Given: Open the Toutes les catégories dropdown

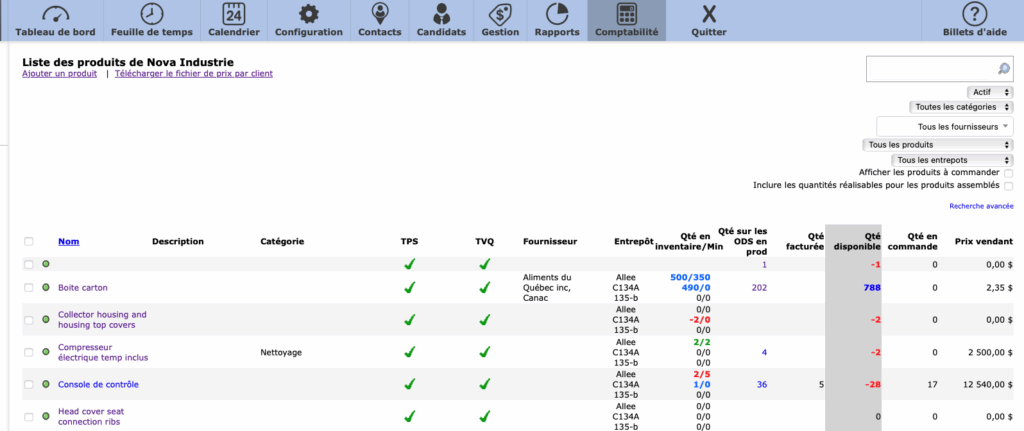Looking at the screenshot, I should pos(961,107).
